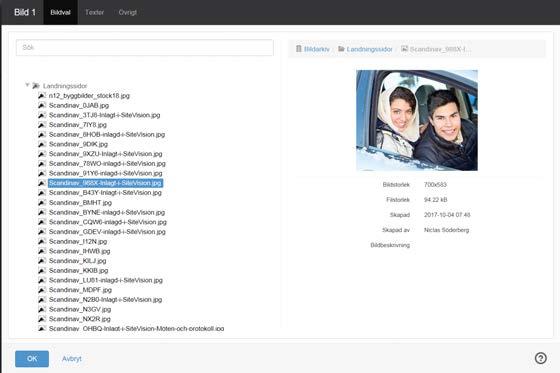Click image icon beside Scandinav_GDEV-inlagd-i-SiteVision.jpg
This screenshot has height=373, width=560.
42,232
